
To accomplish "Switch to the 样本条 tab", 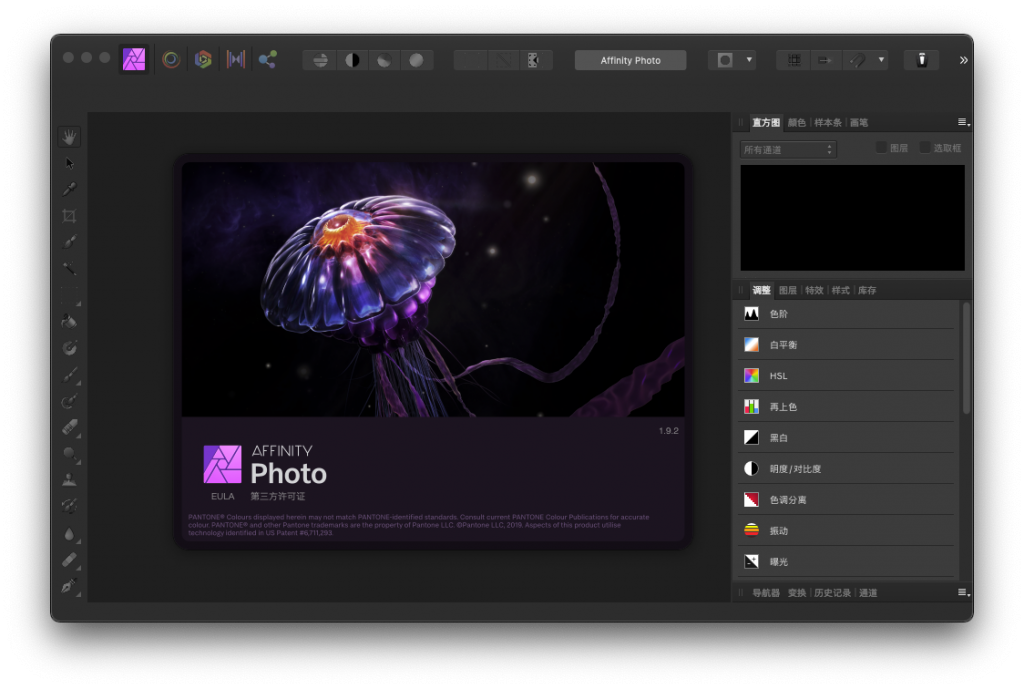I will click(827, 122).
